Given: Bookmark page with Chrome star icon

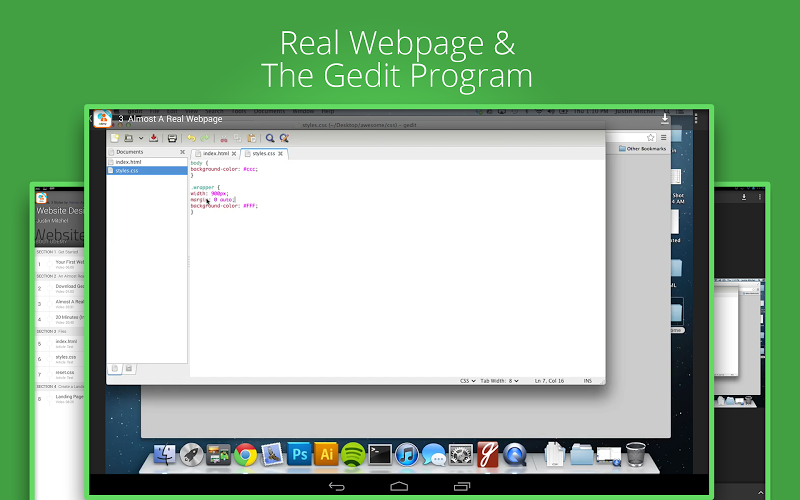Looking at the screenshot, I should point(650,137).
